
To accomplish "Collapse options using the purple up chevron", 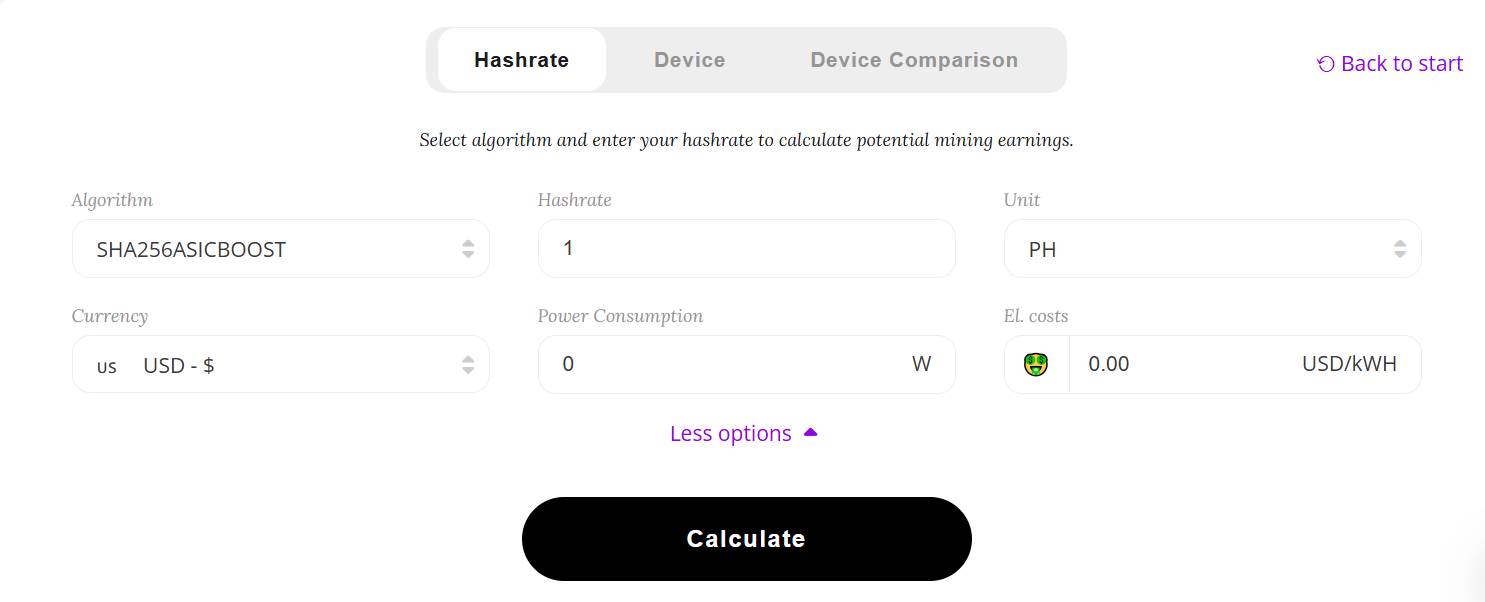I will [x=811, y=432].
